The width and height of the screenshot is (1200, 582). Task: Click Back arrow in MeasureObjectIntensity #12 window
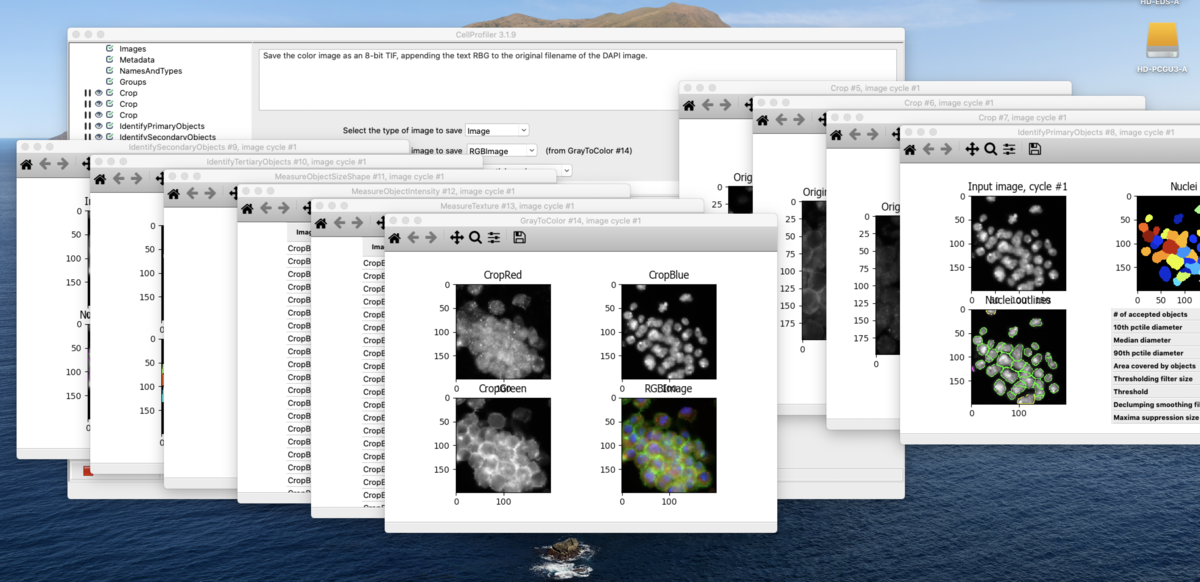coord(266,208)
